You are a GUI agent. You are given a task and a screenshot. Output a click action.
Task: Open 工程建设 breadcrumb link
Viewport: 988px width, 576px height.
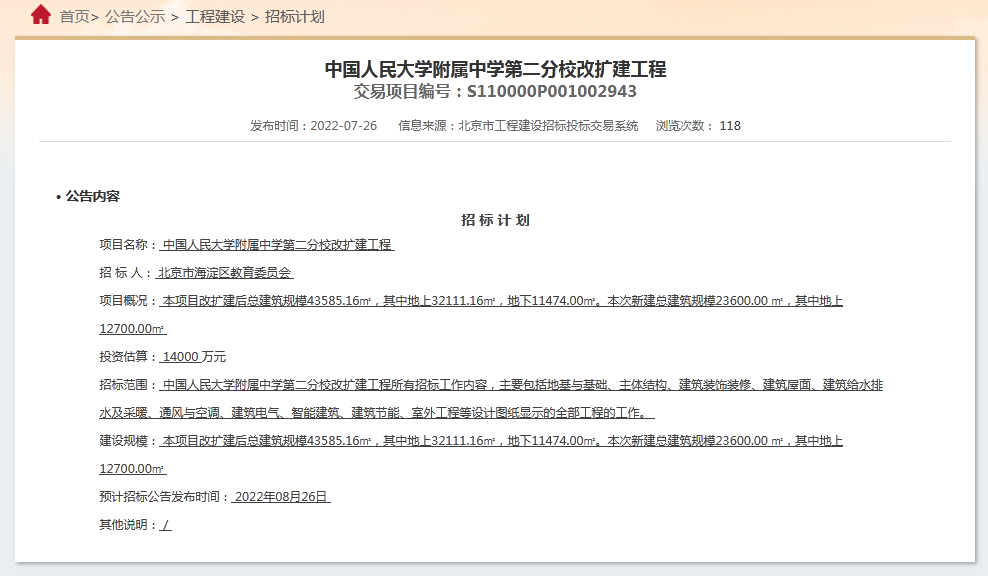215,17
